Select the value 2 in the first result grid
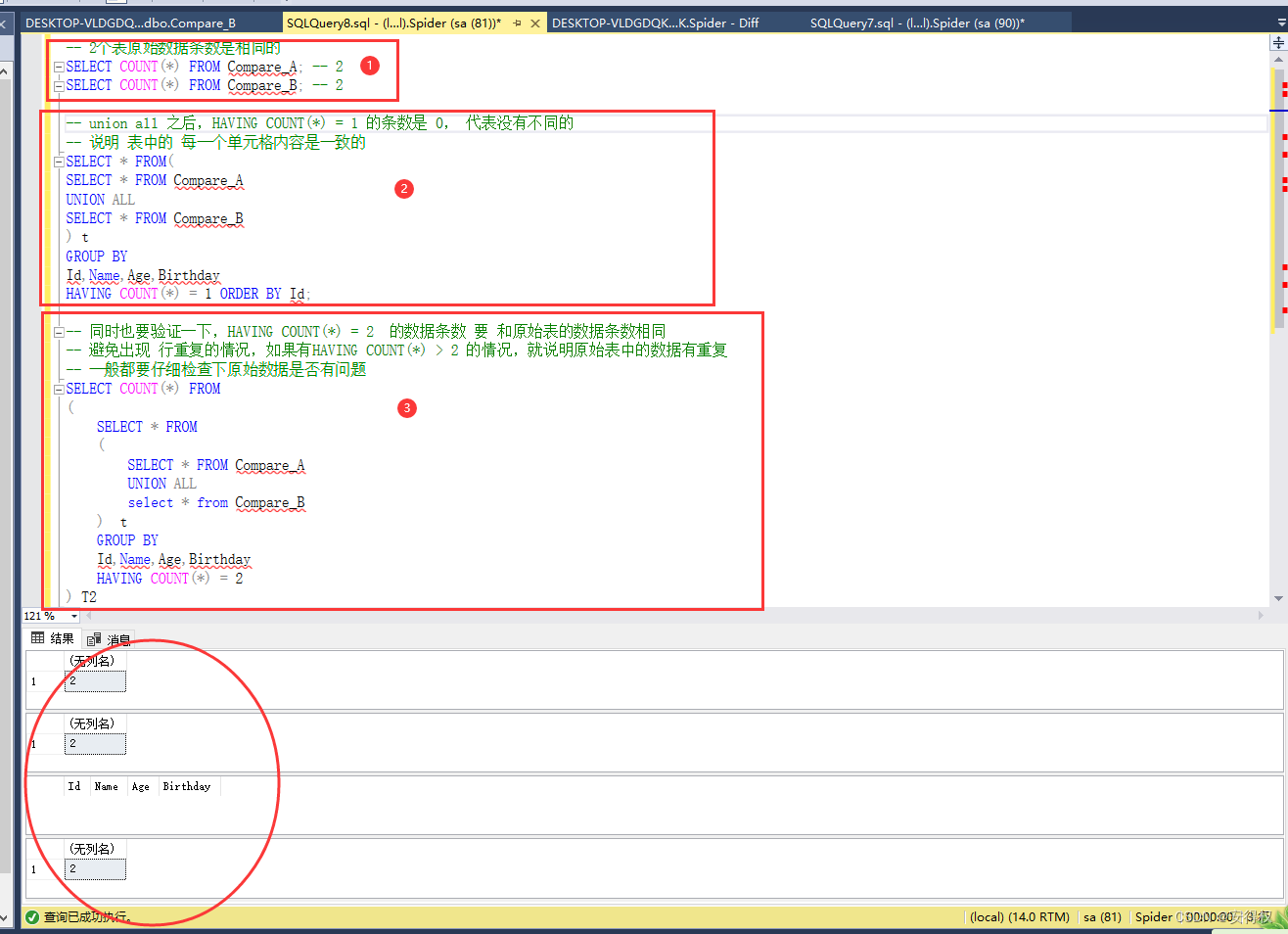The height and width of the screenshot is (934, 1288). click(95, 681)
